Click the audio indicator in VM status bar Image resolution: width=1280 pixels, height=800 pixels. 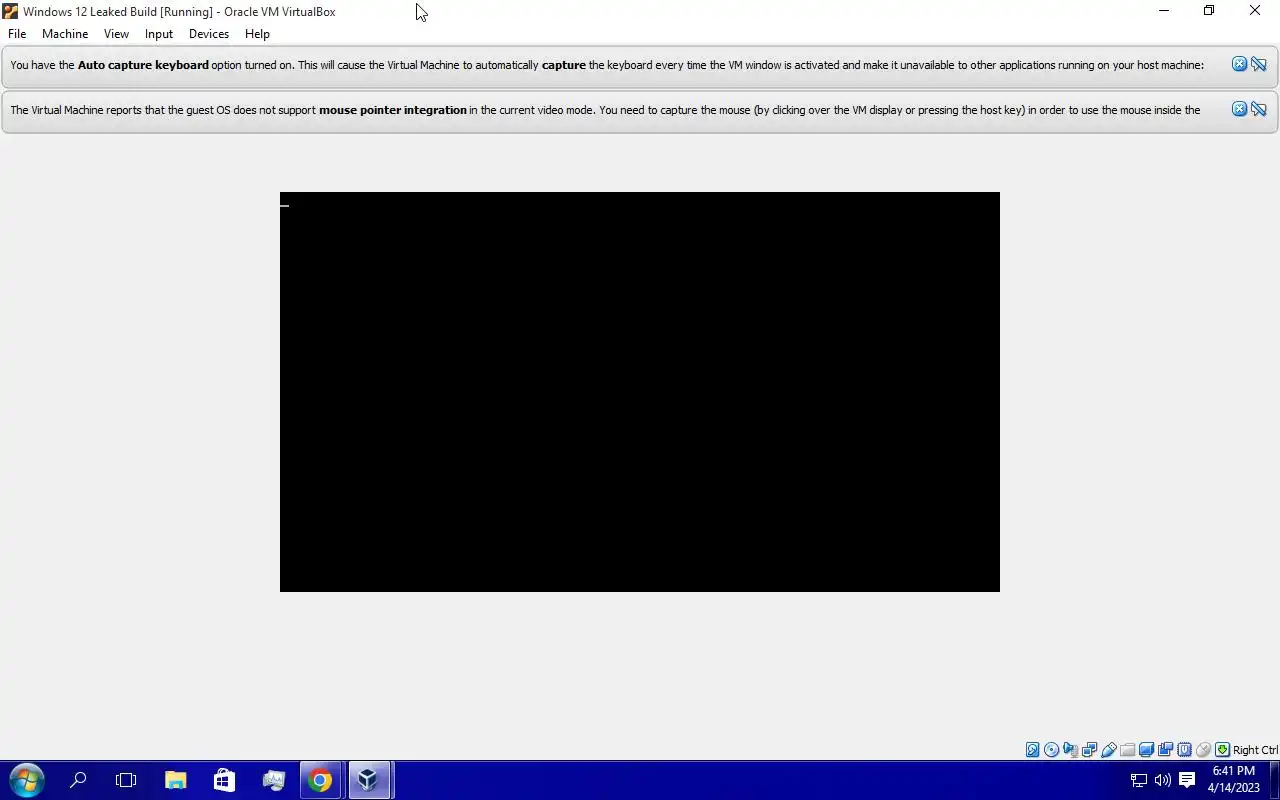click(x=1070, y=750)
